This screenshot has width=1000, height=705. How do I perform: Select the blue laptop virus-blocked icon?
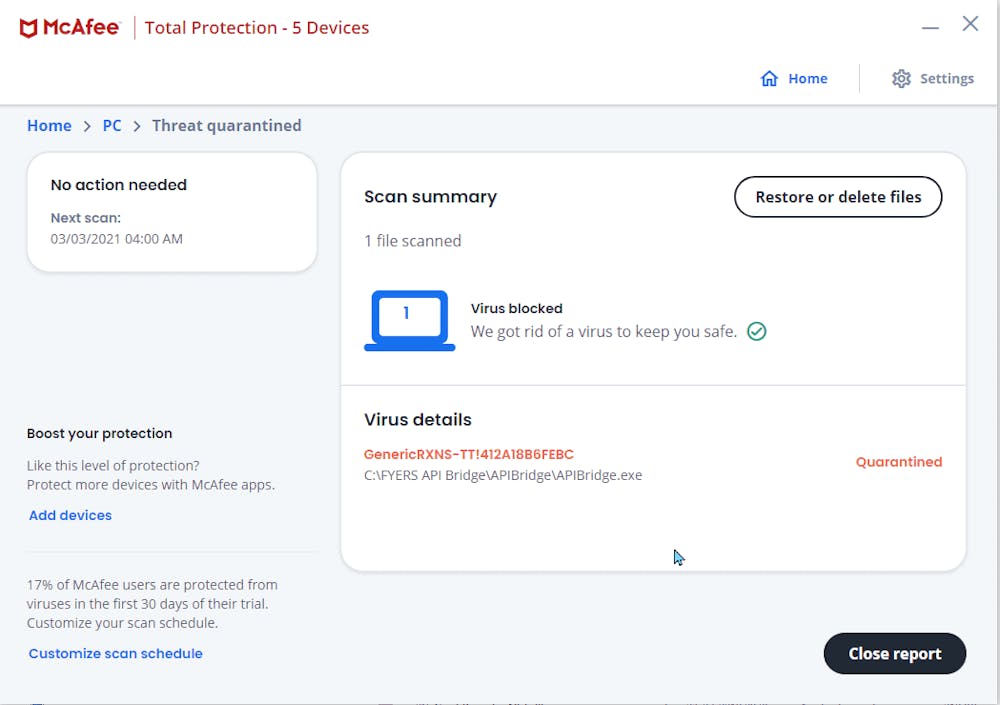[409, 320]
